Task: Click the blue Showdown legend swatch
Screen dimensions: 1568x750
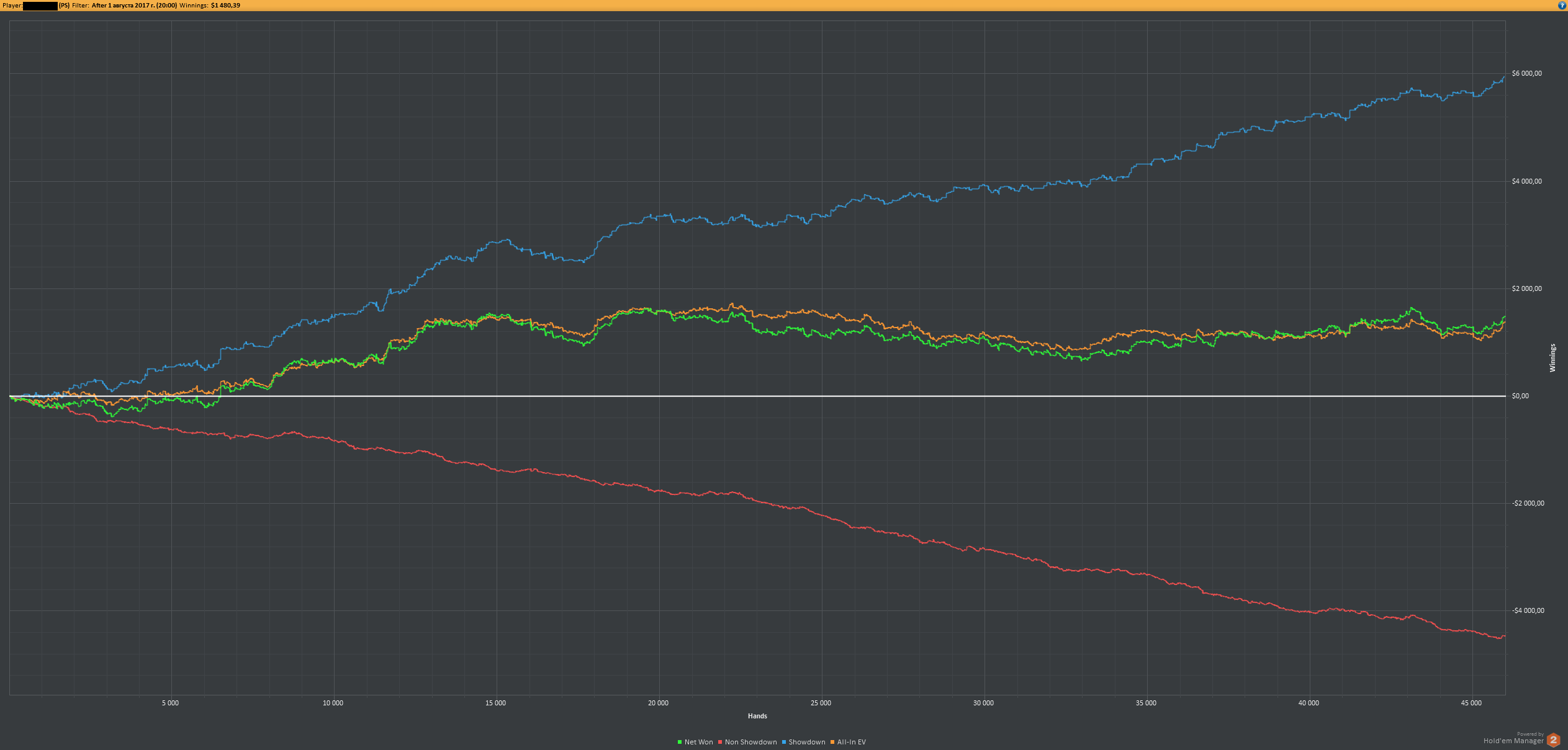Action: pyautogui.click(x=784, y=742)
